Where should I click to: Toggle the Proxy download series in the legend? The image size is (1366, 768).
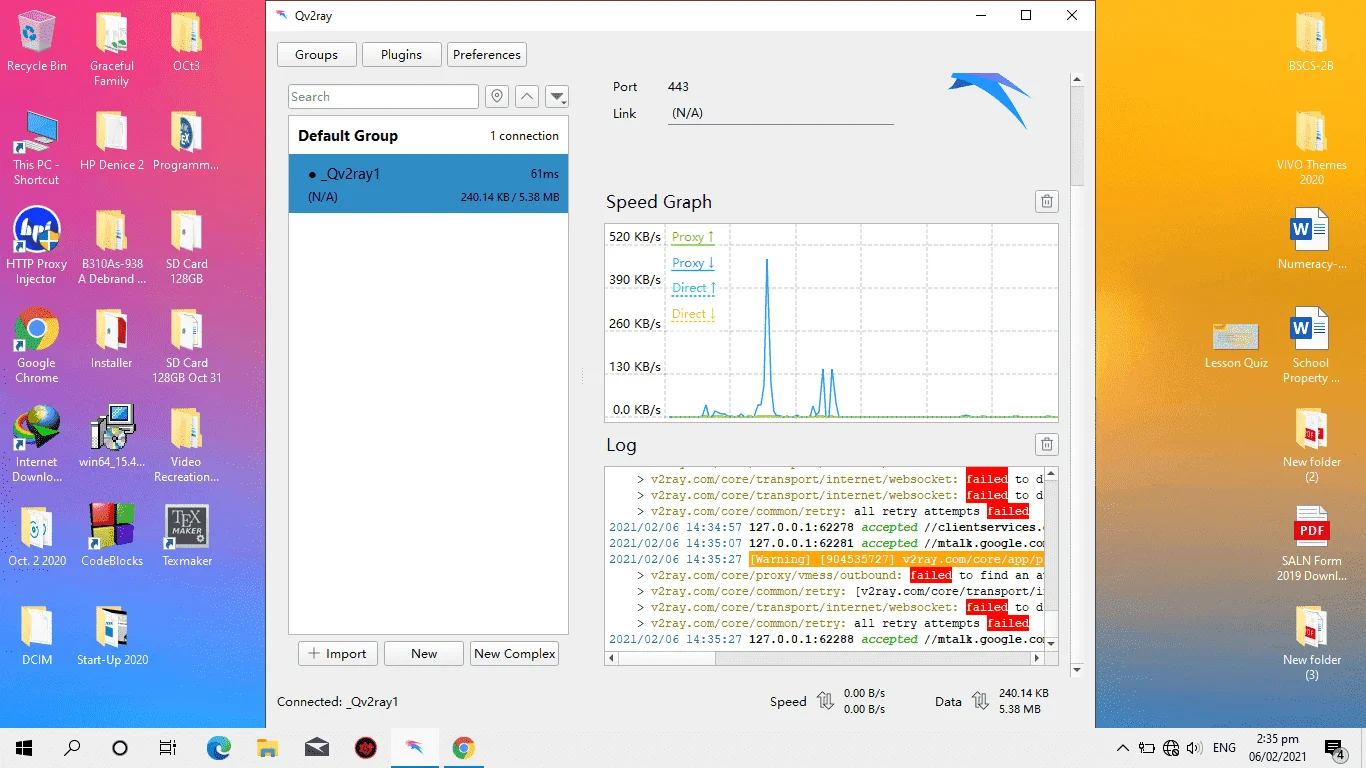[x=693, y=263]
